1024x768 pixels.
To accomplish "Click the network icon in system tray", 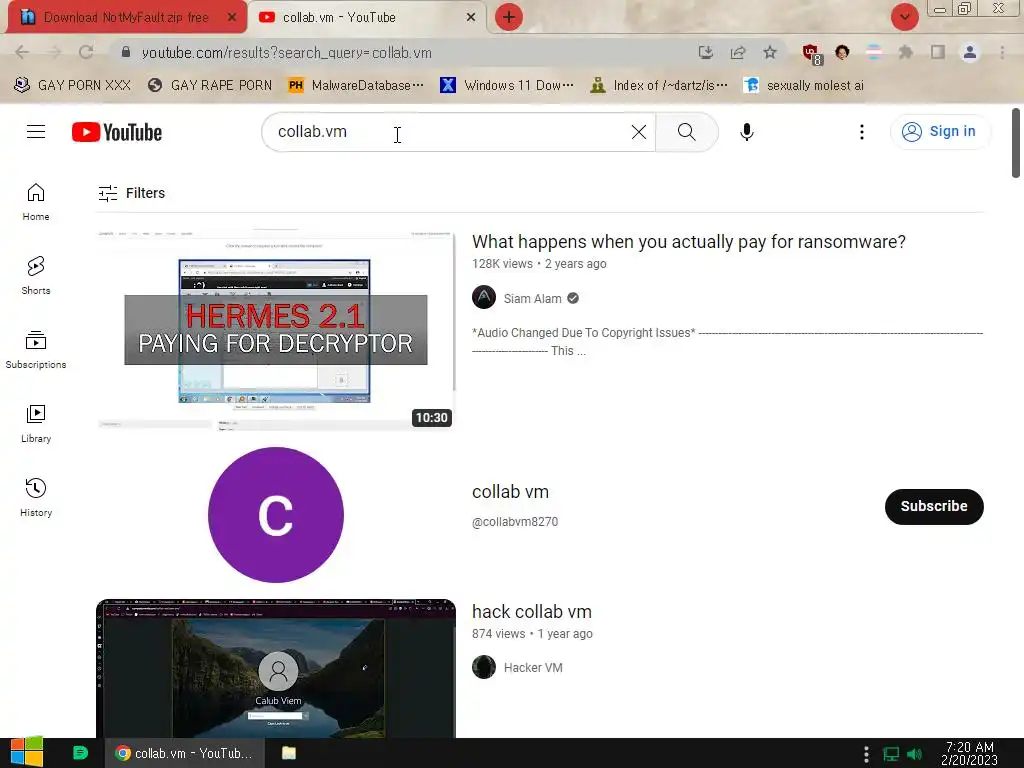I will click(891, 754).
